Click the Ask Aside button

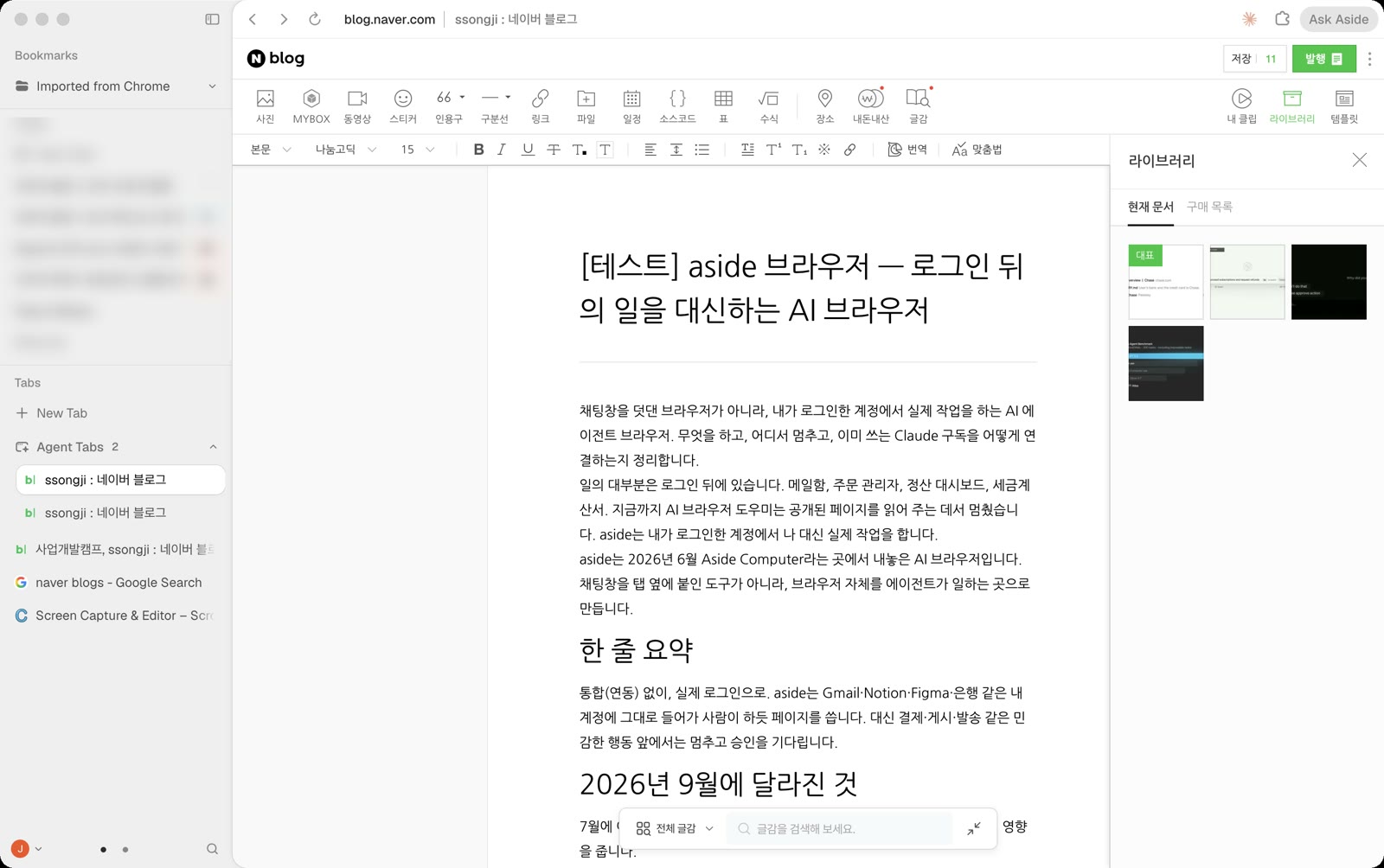coord(1338,19)
